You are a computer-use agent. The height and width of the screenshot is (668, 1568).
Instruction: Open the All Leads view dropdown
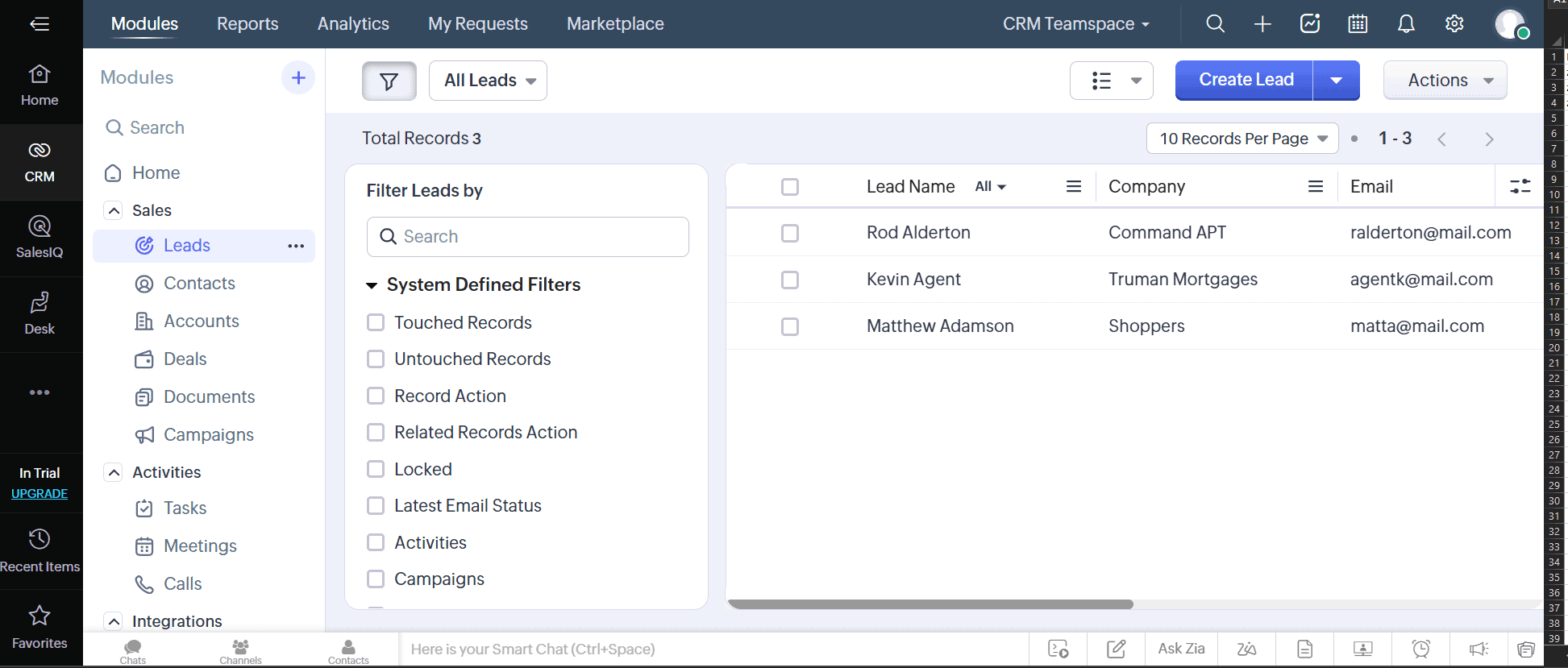[488, 81]
